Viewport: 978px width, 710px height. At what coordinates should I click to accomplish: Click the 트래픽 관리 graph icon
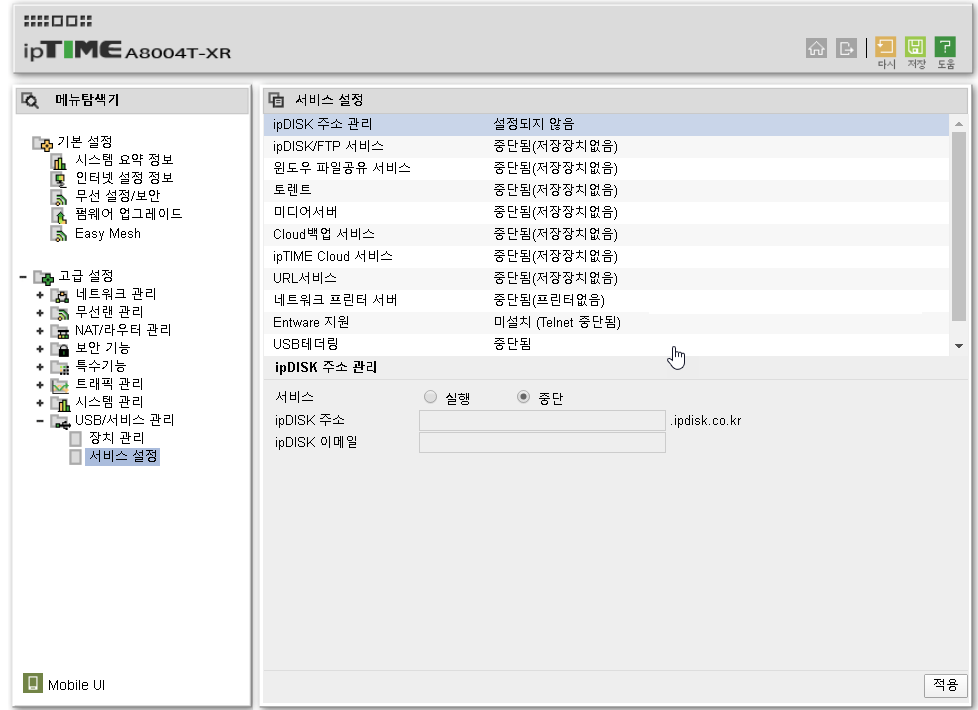(x=60, y=386)
